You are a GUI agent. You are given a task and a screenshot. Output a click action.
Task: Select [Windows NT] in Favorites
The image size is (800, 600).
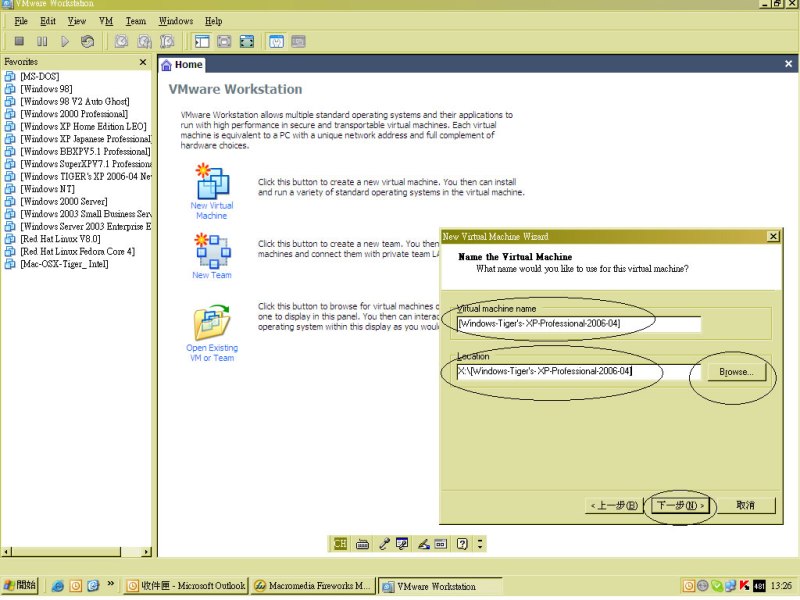pos(47,189)
